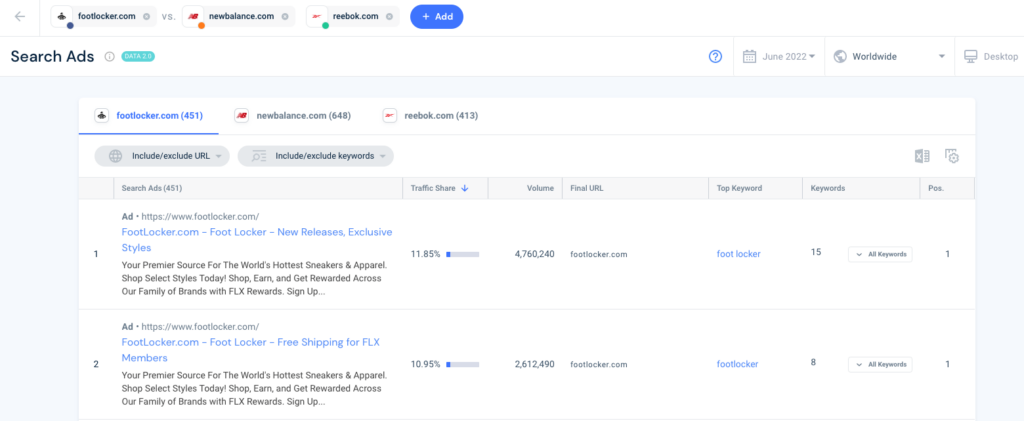Open the help question mark icon
Screen dimensions: 1024x421
715,57
